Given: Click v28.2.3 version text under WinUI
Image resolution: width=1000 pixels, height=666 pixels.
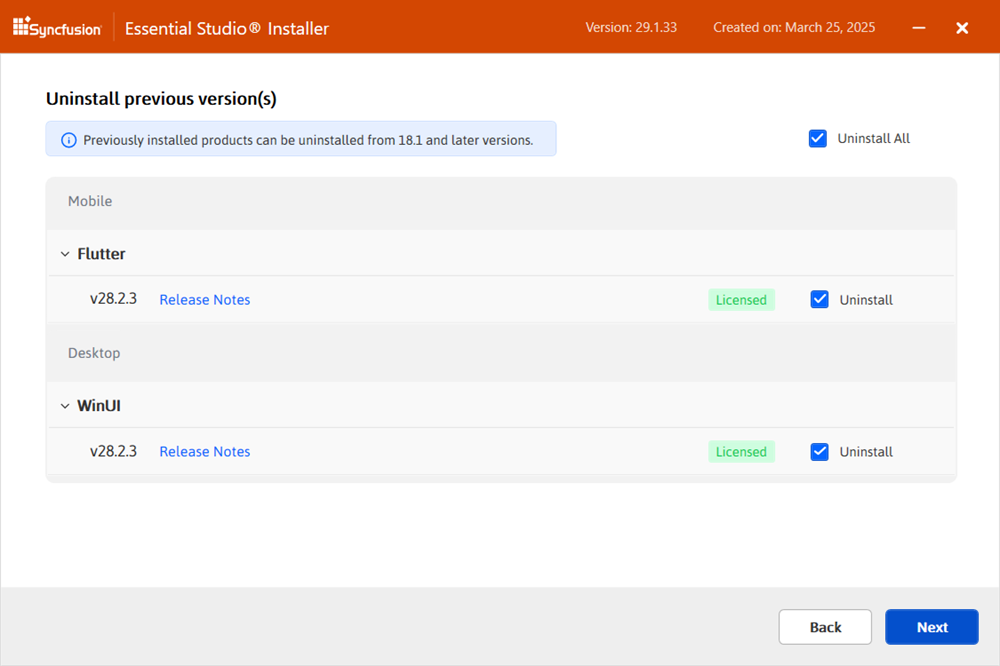Looking at the screenshot, I should [113, 451].
